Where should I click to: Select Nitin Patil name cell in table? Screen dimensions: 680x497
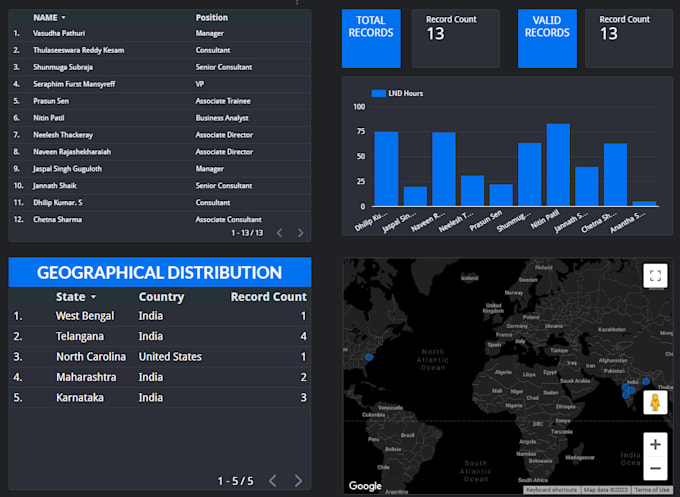[49, 118]
